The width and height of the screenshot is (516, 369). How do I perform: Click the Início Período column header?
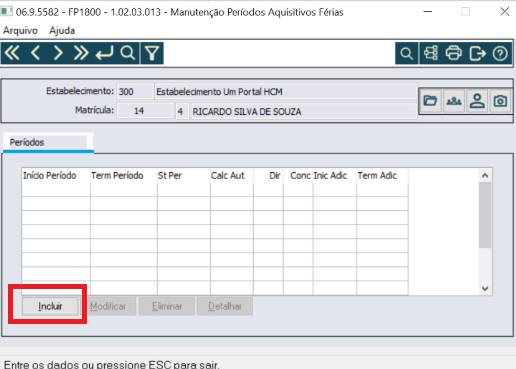pyautogui.click(x=56, y=175)
